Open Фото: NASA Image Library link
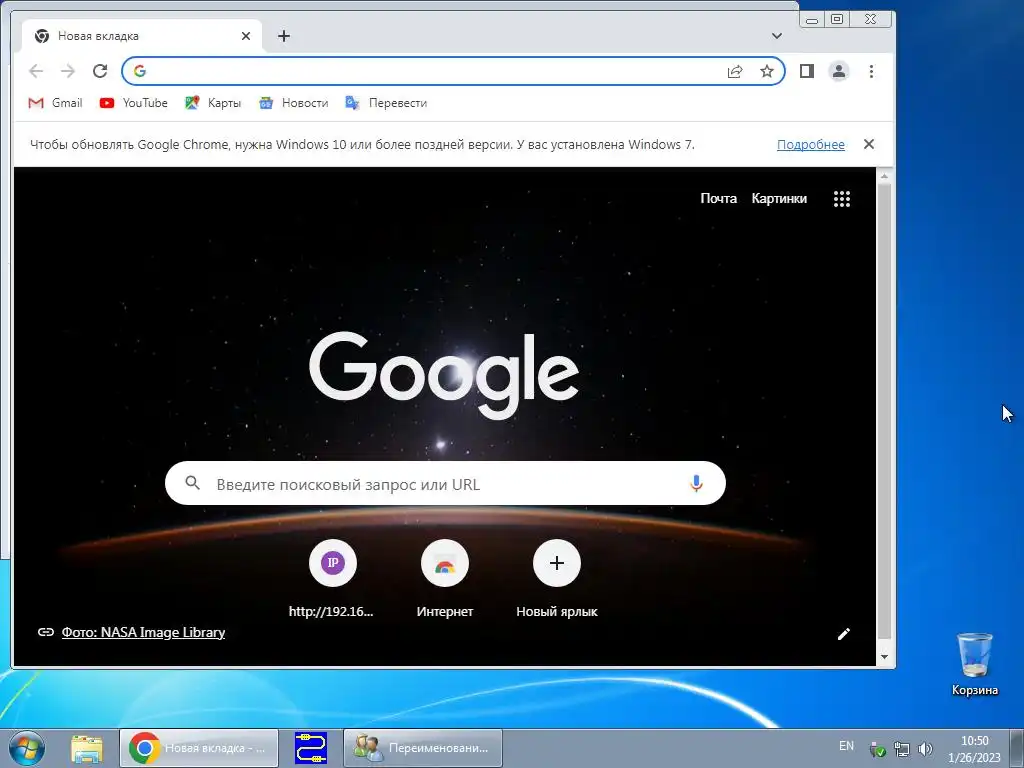Viewport: 1024px width, 768px height. click(143, 632)
